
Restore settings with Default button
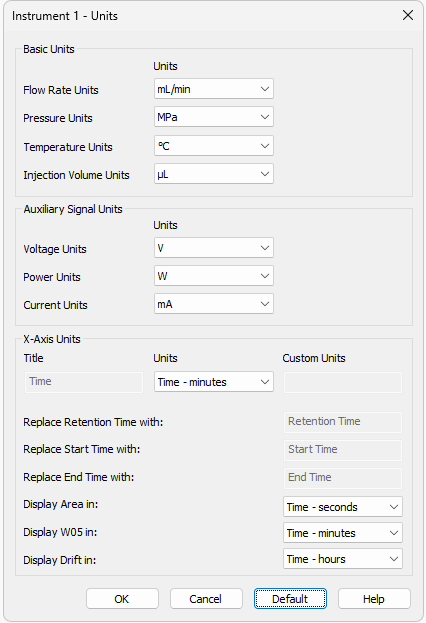[x=290, y=598]
